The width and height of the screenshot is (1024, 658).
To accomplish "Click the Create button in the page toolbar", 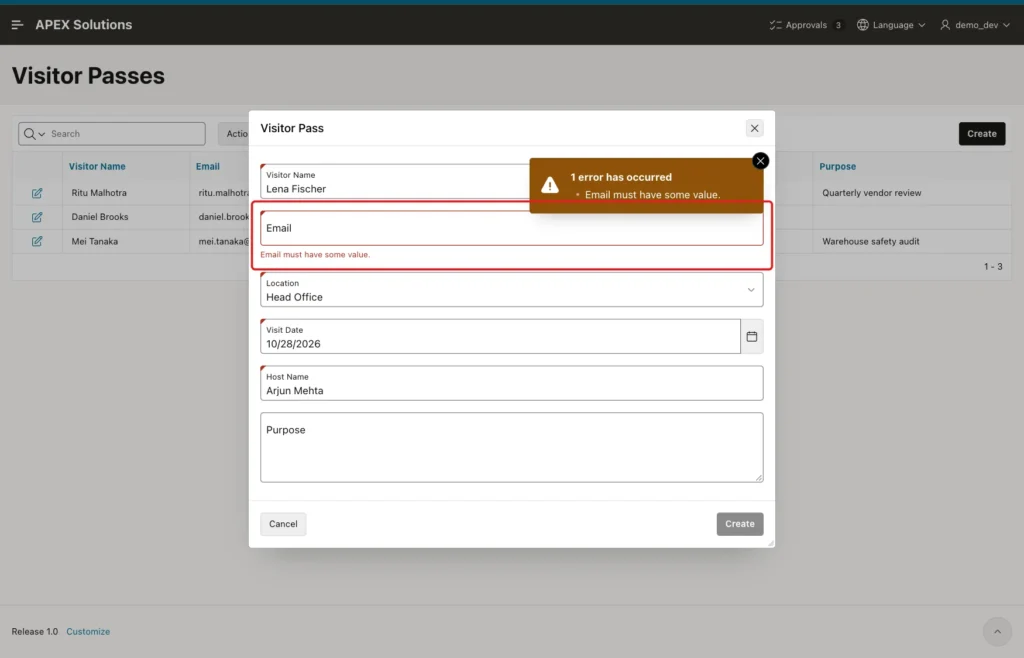I will 982,134.
